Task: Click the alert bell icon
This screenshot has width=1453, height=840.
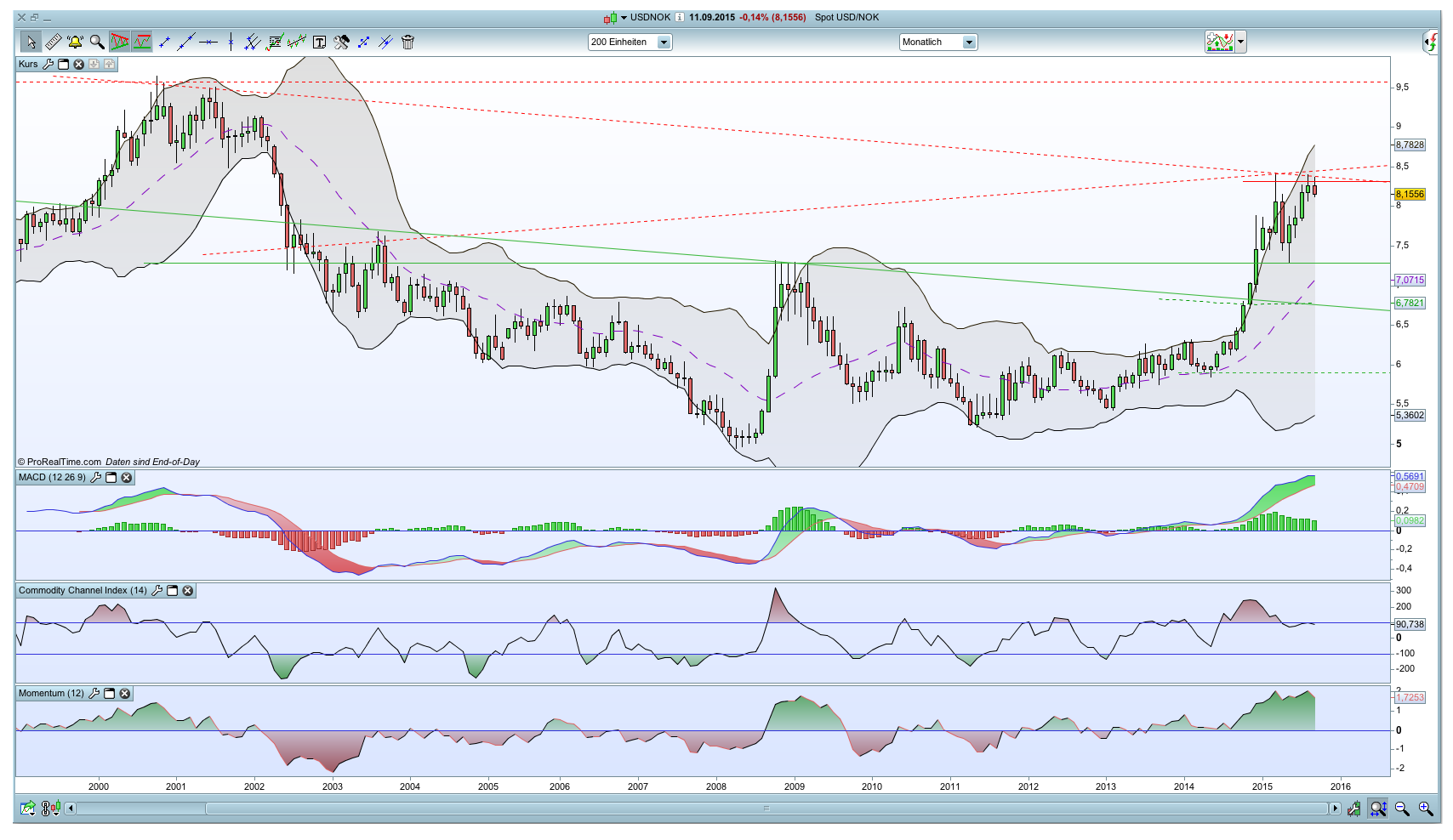Action: click(75, 42)
